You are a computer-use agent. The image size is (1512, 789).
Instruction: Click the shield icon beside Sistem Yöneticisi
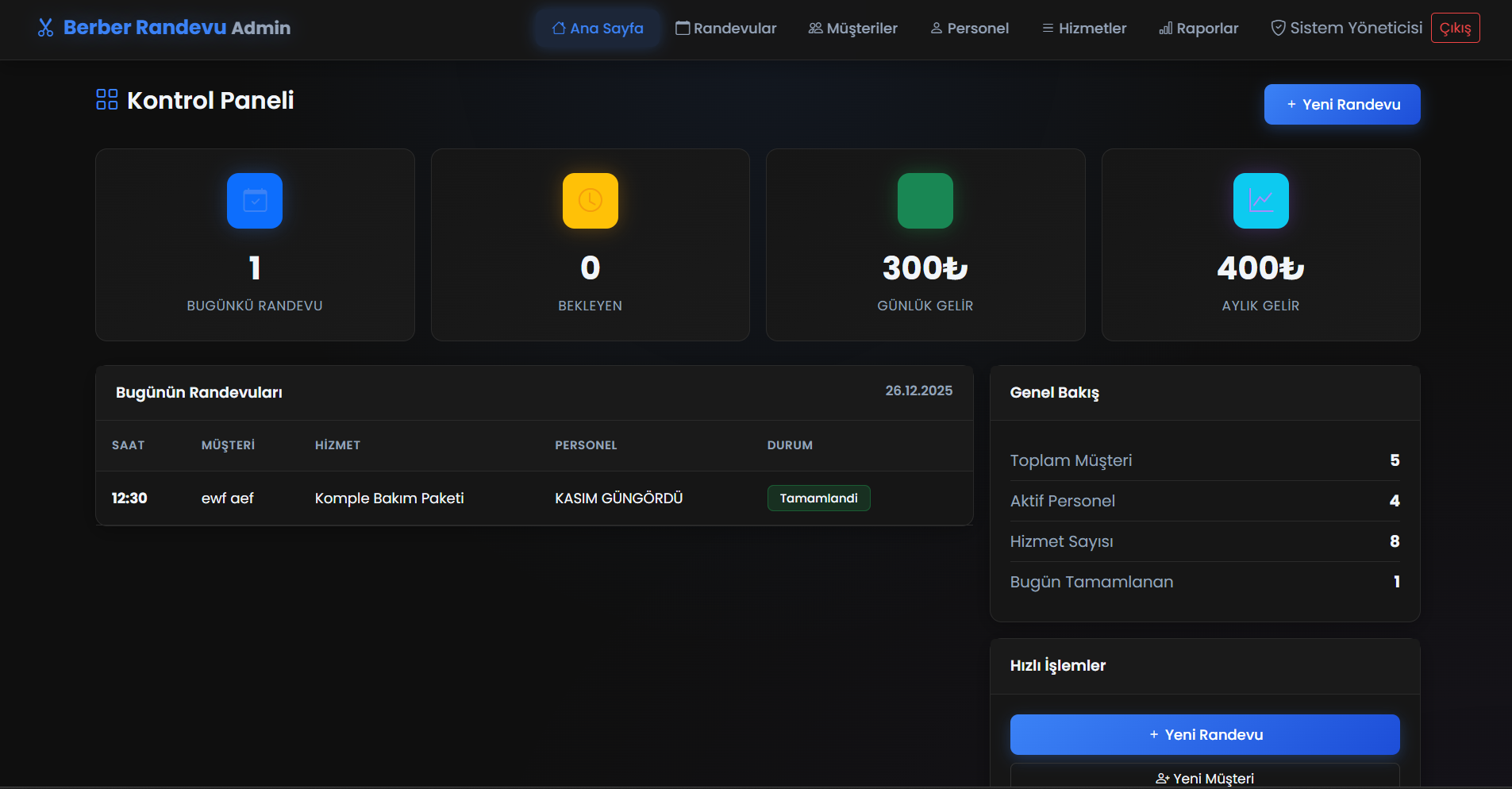tap(1278, 29)
